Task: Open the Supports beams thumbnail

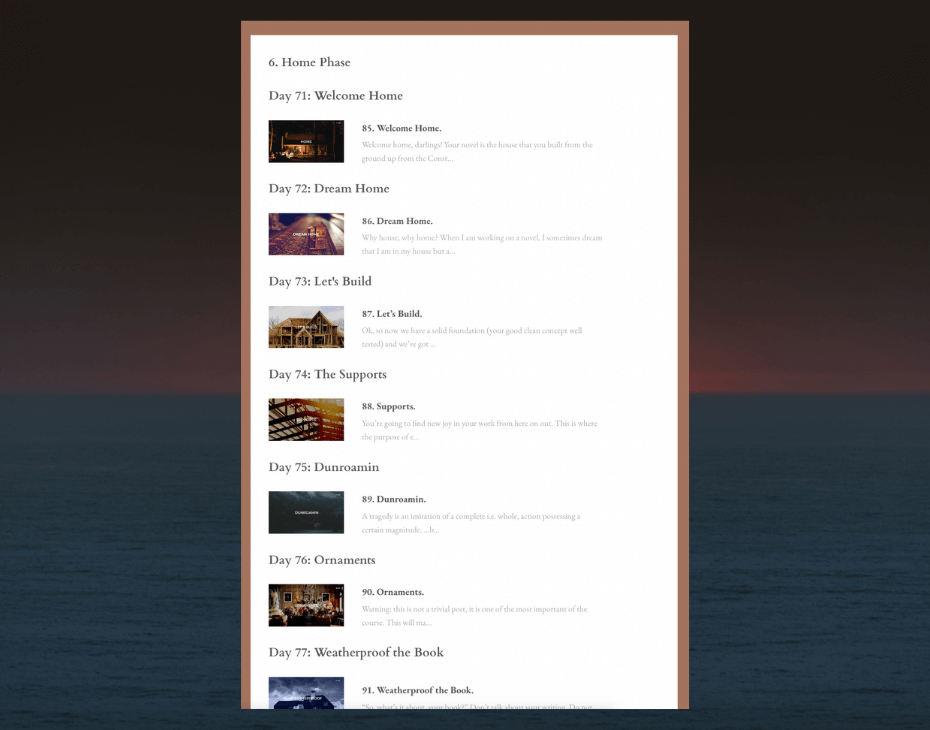Action: (x=306, y=420)
